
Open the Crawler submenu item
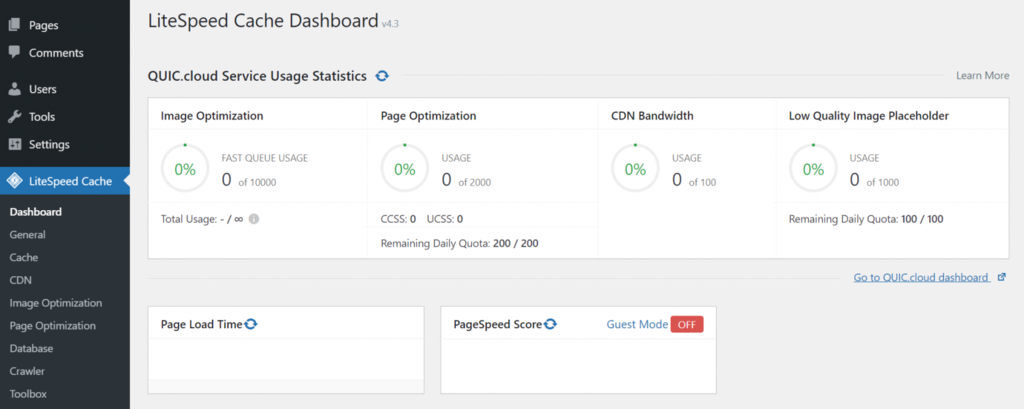pyautogui.click(x=27, y=371)
